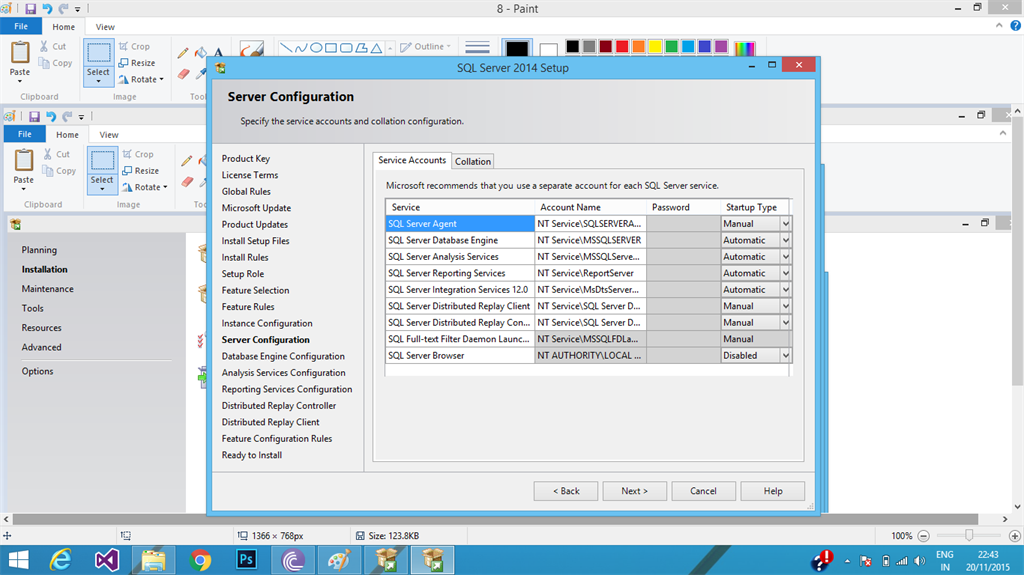This screenshot has height=575, width=1024.
Task: Click Undo in the outer Paint title bar
Action: click(x=47, y=8)
